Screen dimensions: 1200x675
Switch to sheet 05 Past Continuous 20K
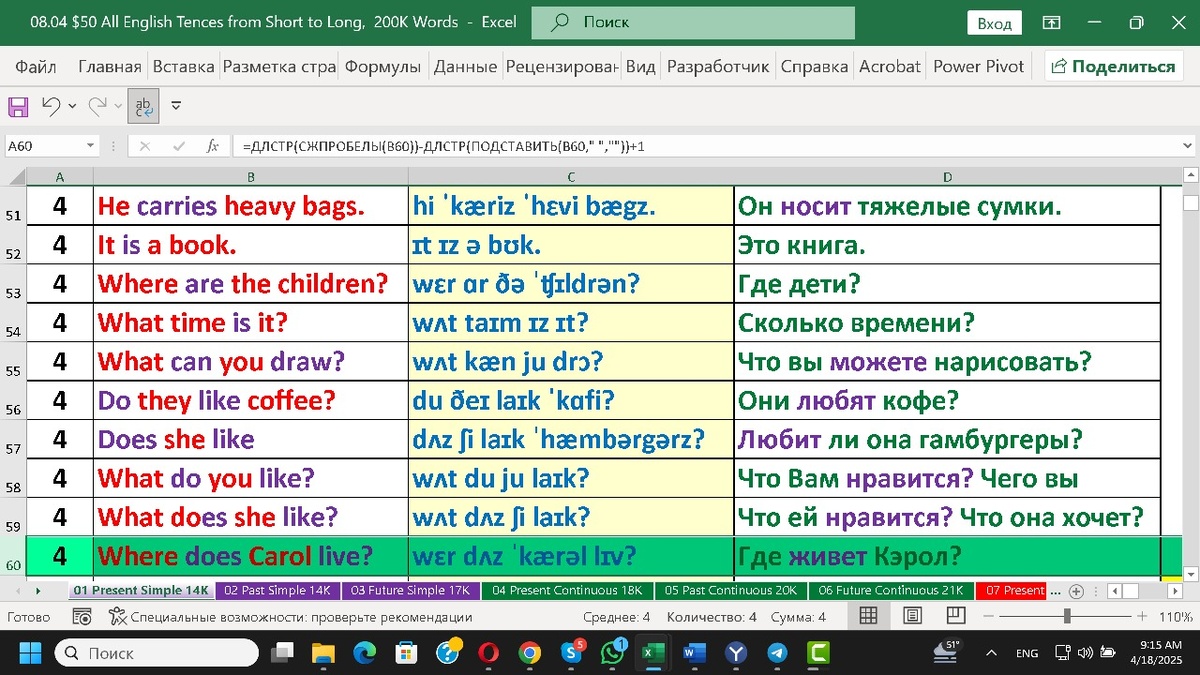(730, 591)
